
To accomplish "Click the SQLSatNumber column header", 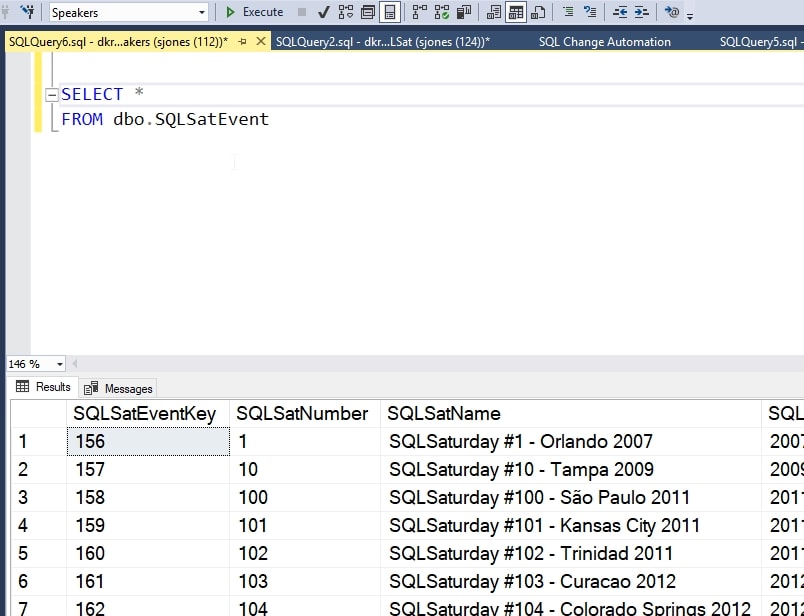I will pos(305,413).
